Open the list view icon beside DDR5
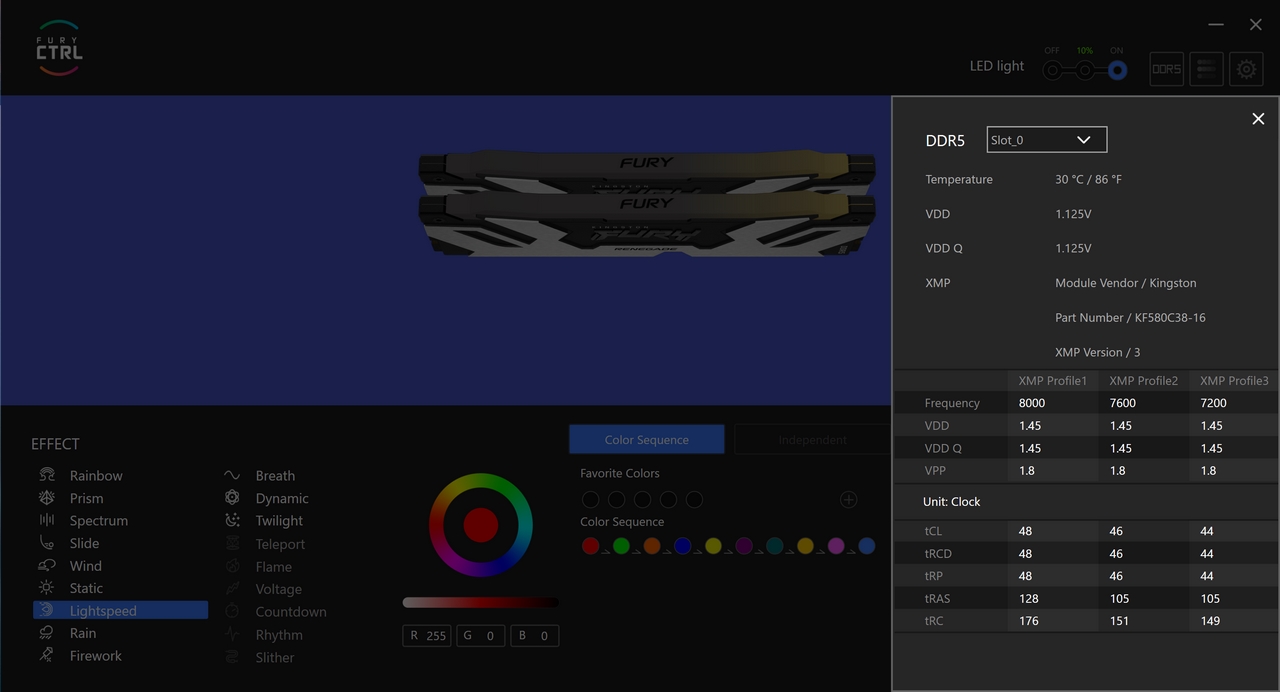The height and width of the screenshot is (692, 1280). coord(1207,69)
